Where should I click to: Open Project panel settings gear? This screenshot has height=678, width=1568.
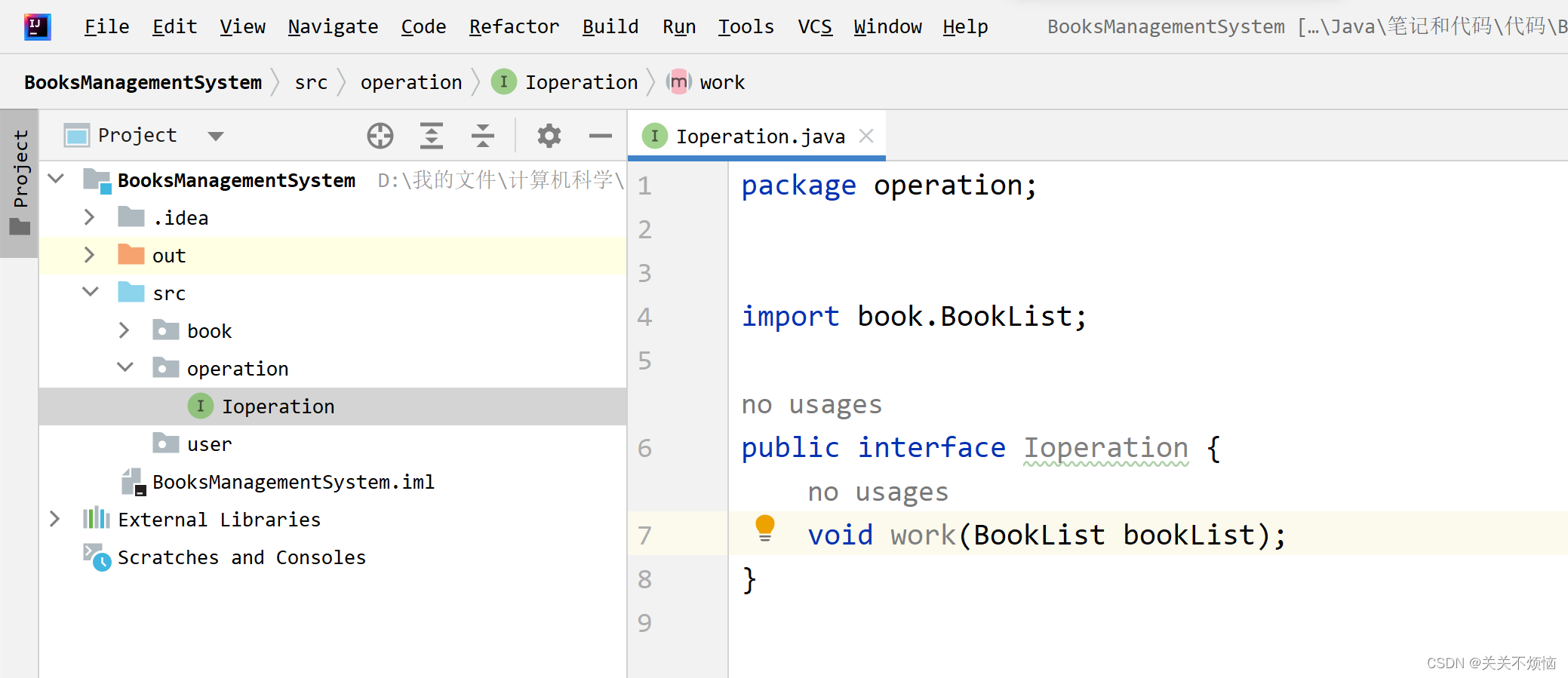tap(549, 136)
